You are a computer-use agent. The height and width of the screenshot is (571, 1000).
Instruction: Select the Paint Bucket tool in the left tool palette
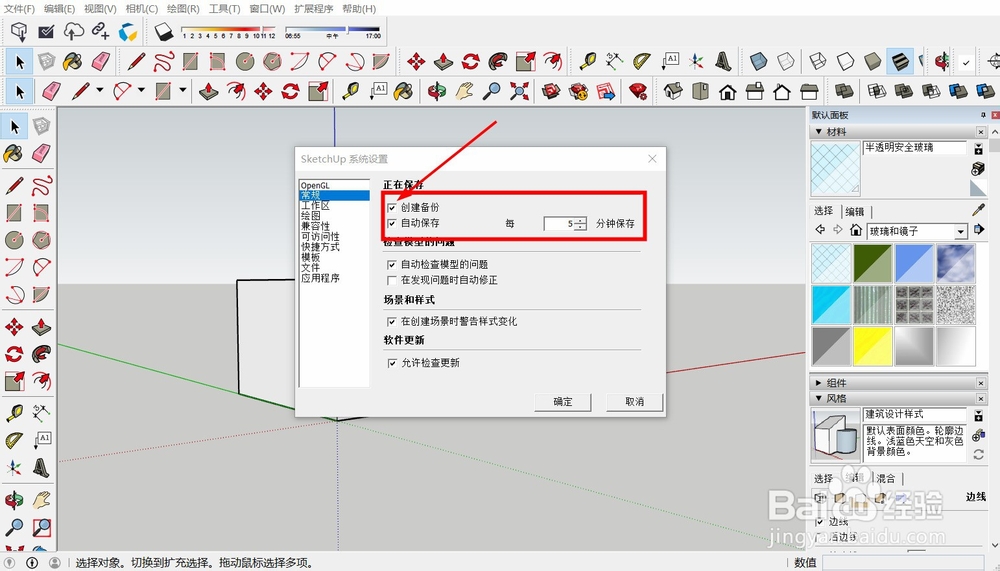[14, 153]
